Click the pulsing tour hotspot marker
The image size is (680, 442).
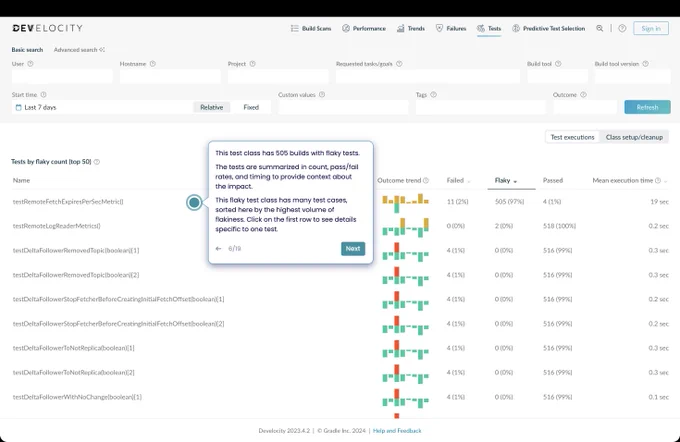click(194, 202)
